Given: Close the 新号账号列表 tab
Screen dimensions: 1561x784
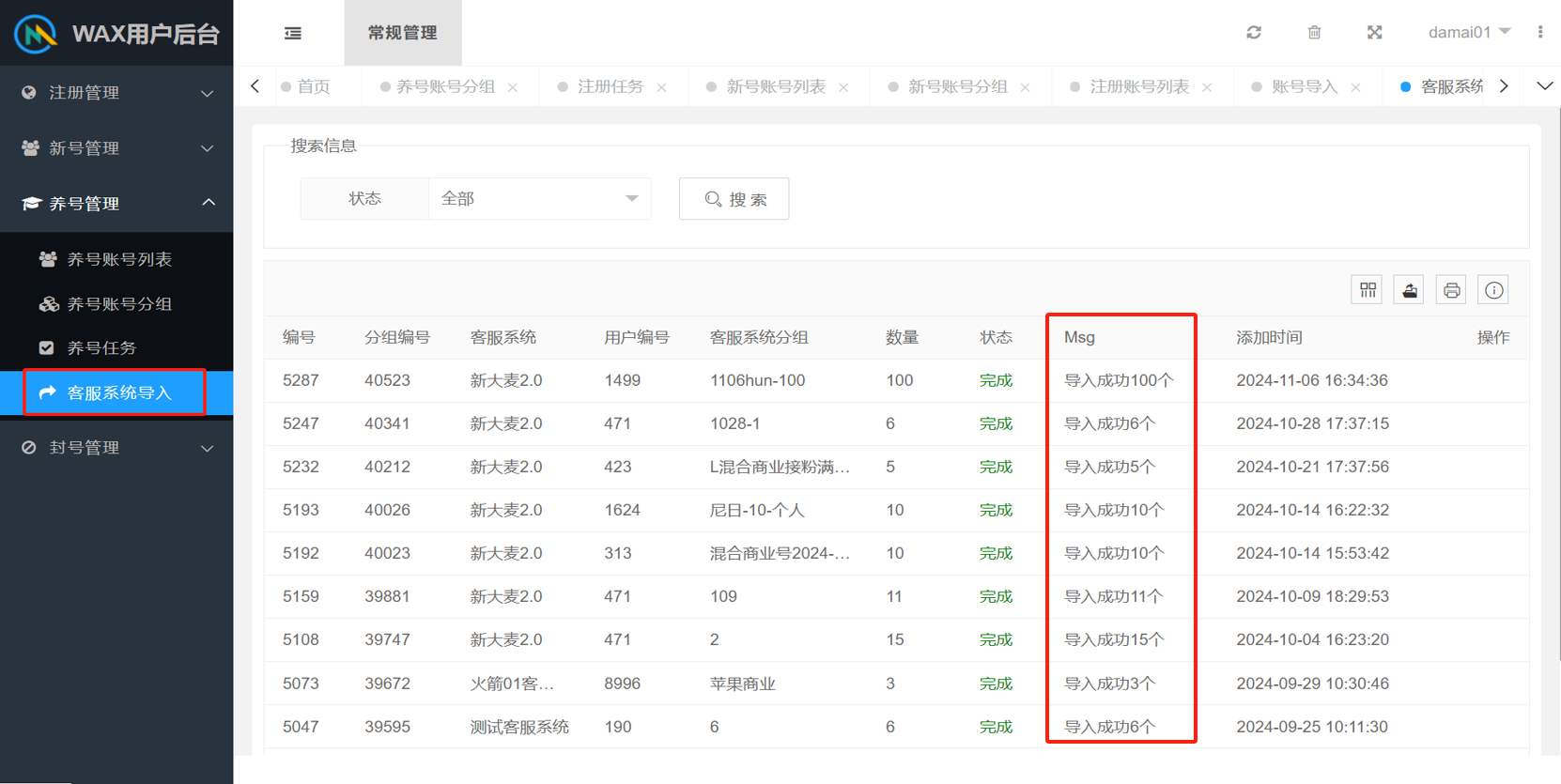Looking at the screenshot, I should [843, 87].
